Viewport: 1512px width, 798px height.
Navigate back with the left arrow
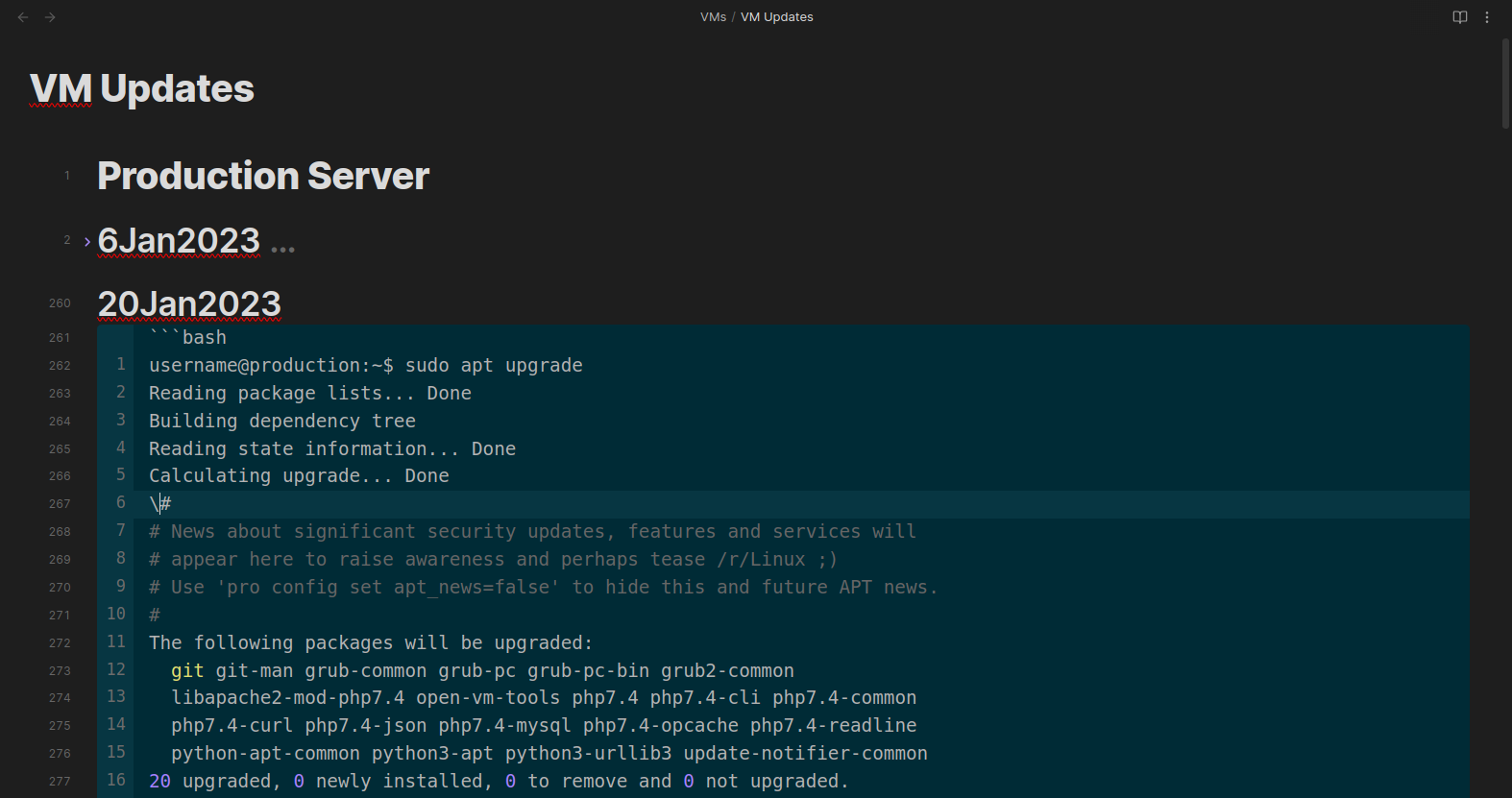click(x=23, y=17)
